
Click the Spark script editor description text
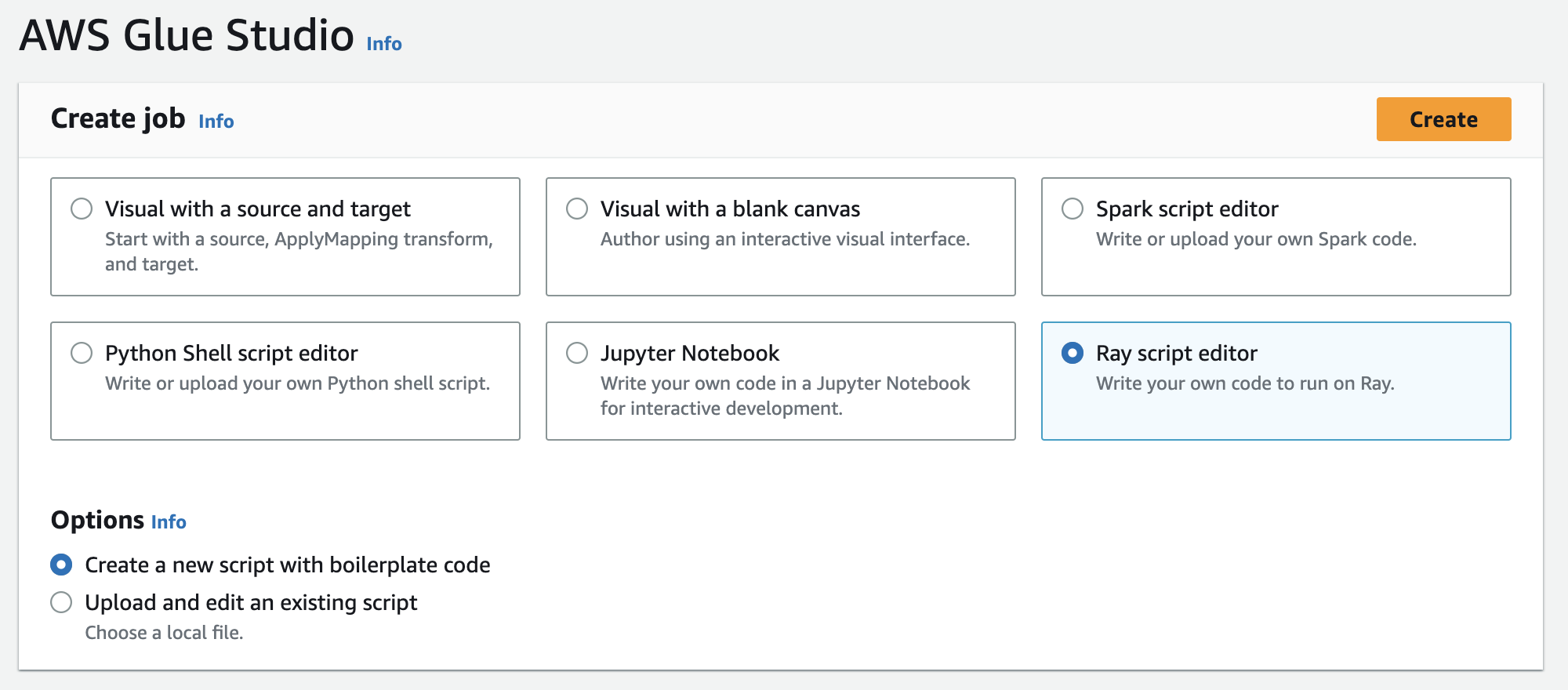[1255, 239]
